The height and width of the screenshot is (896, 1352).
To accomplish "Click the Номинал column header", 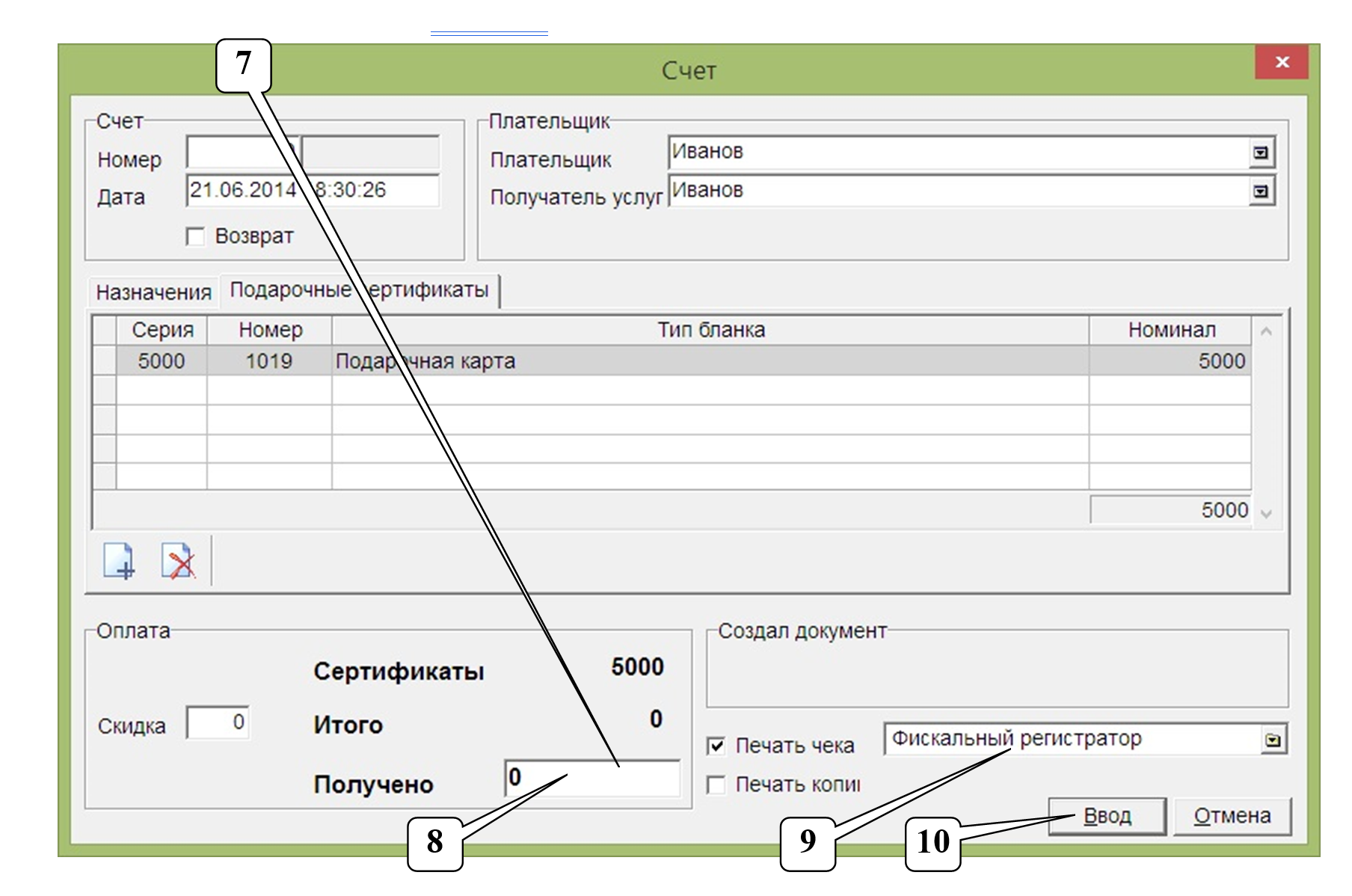I will [1170, 330].
